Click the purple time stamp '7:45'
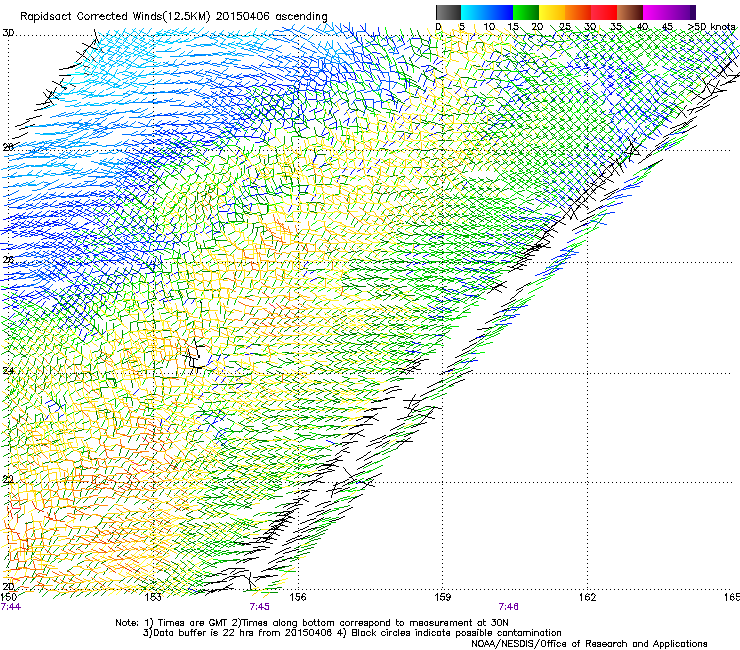This screenshot has height=650, width=740. coord(260,607)
